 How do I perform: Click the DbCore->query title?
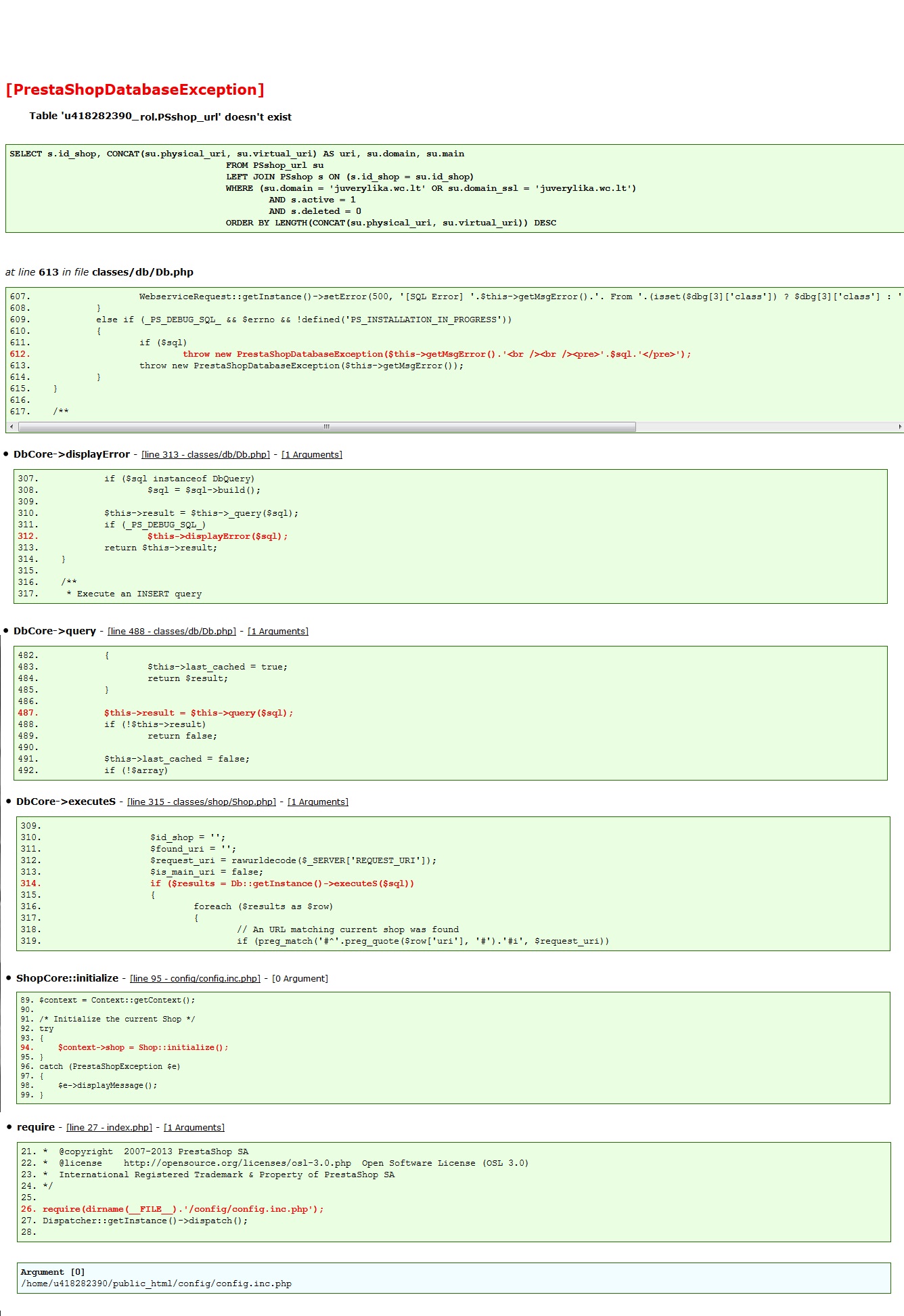click(55, 631)
